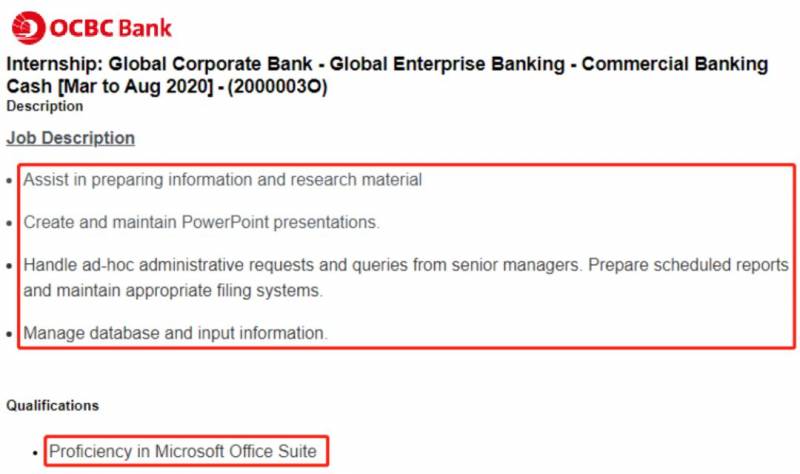Click the bullet before 'Proficiency in Microsoft Office'
The height and width of the screenshot is (474, 800).
[x=36, y=453]
